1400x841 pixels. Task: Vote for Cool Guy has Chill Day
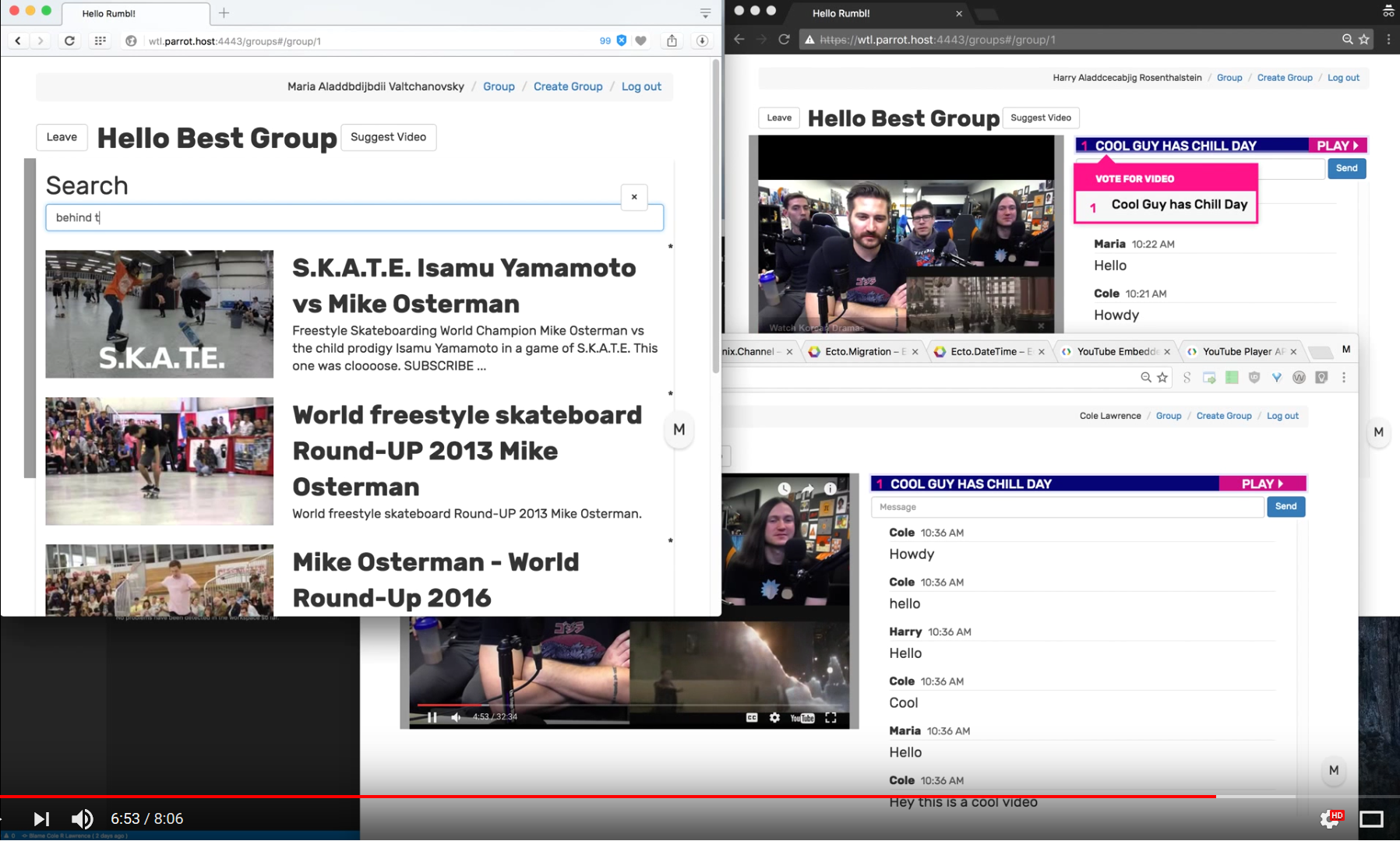point(1166,206)
